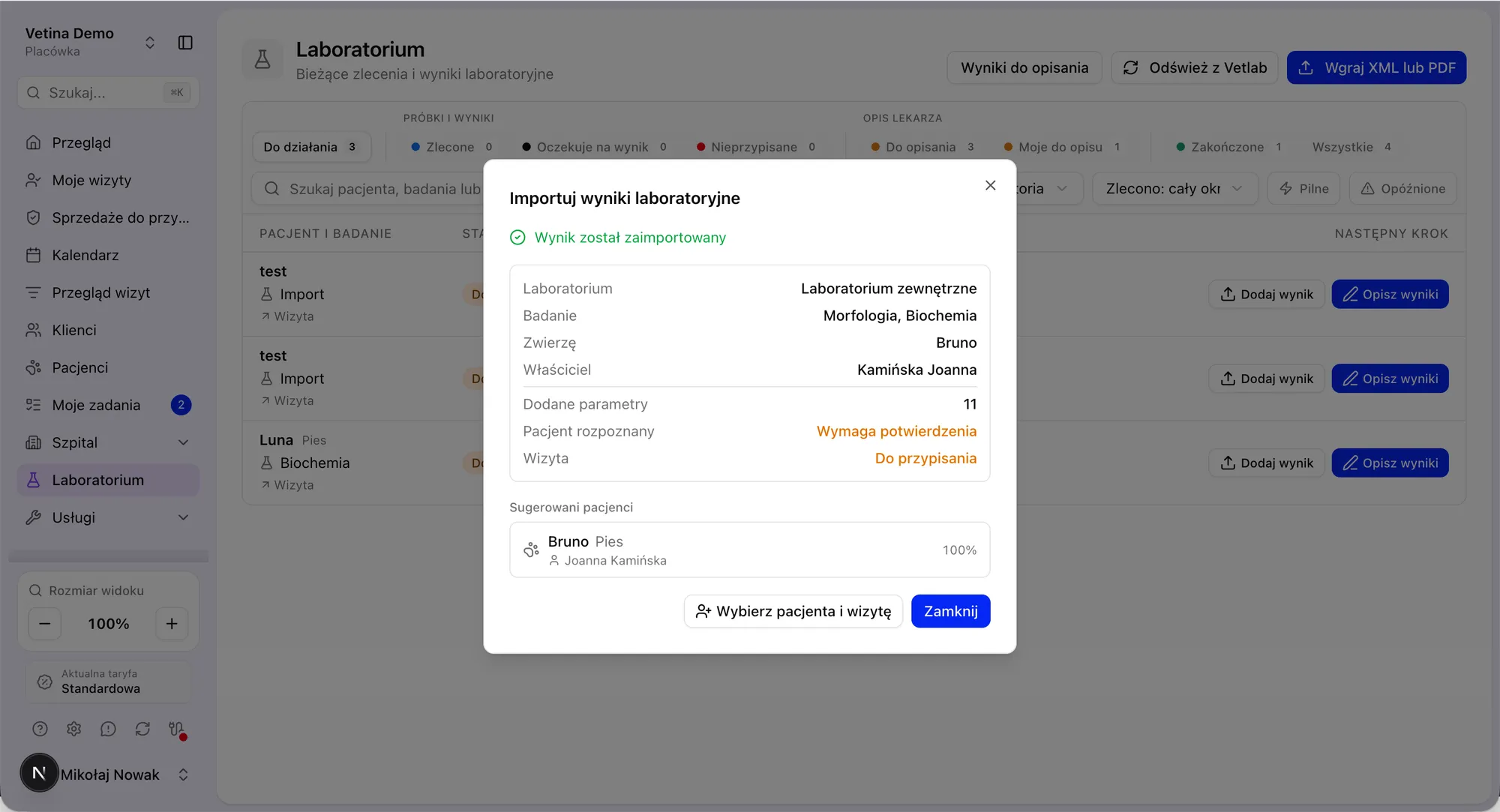Navigate to Klienci
Screen dimensions: 1500x812
108,330
